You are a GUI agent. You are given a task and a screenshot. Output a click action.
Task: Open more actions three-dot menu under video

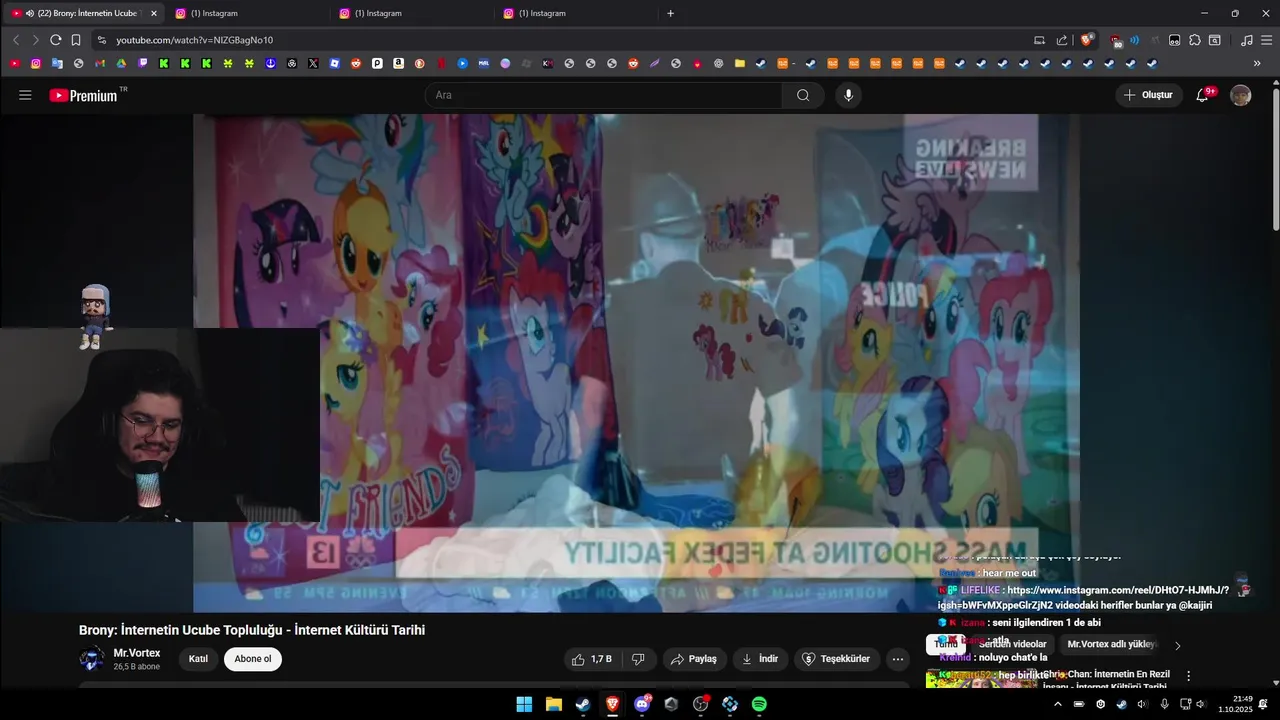click(897, 659)
